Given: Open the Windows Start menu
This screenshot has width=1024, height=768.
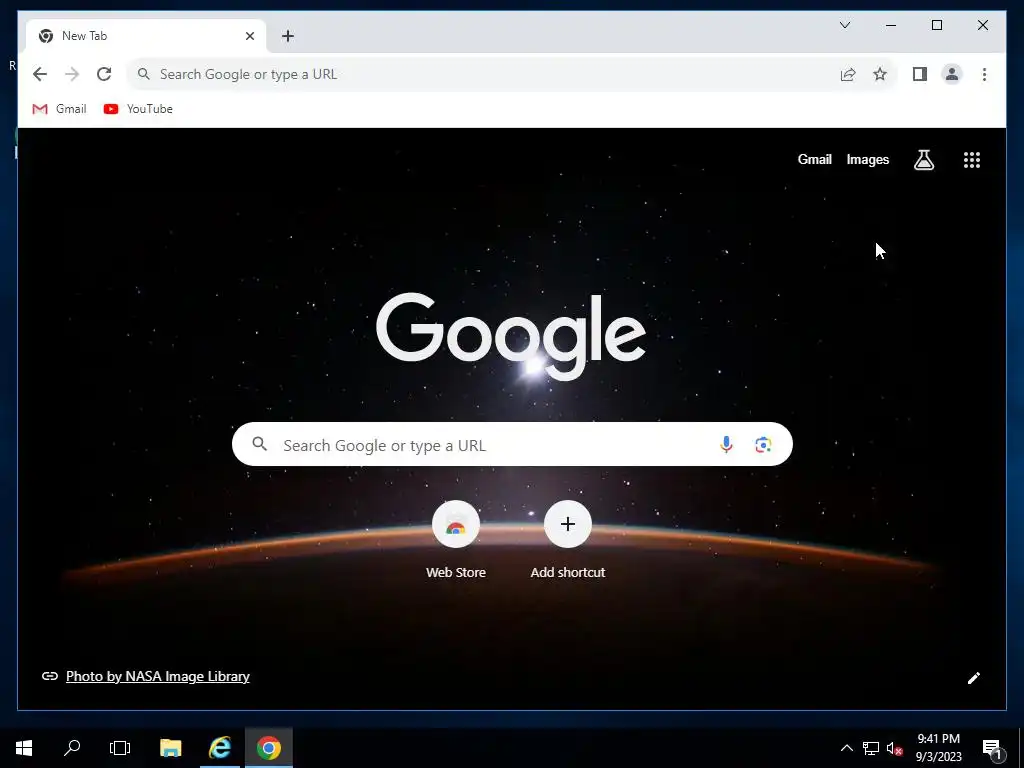Looking at the screenshot, I should (x=24, y=748).
